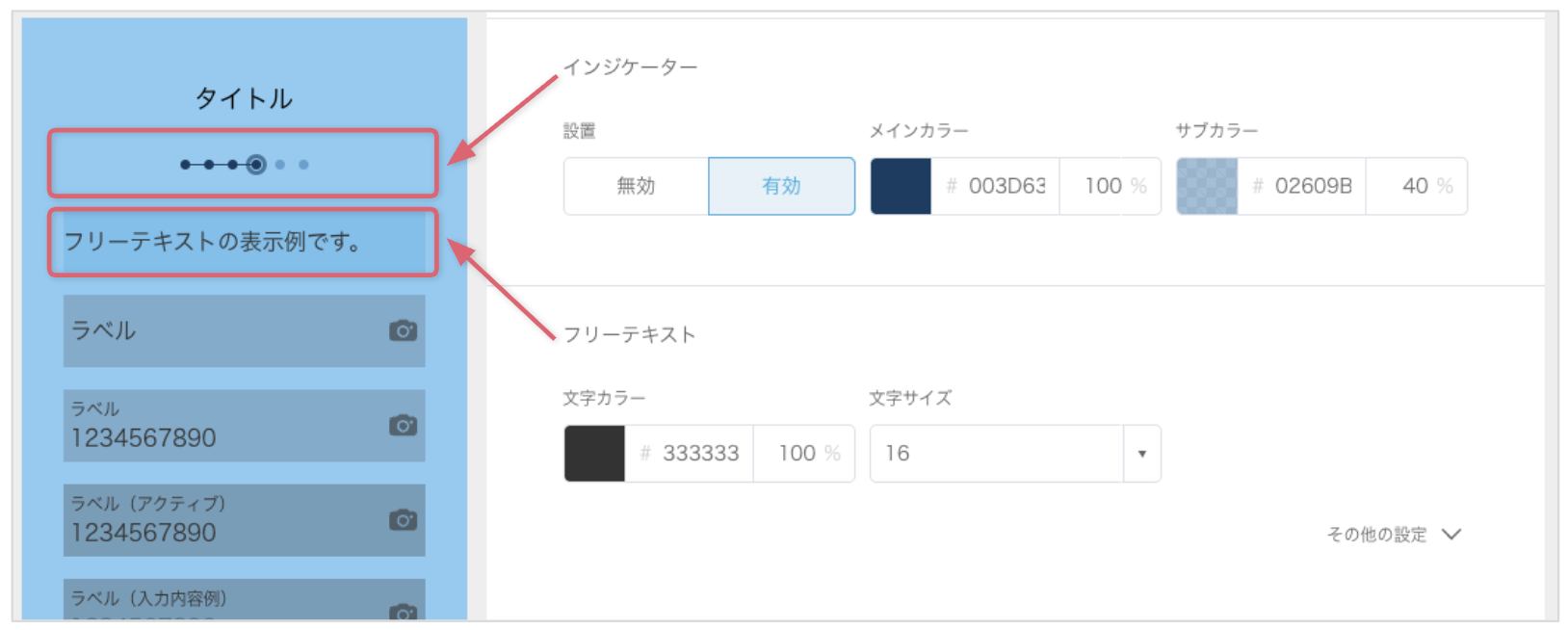Edit サブカラー opacity field showing 40

coord(1417,186)
